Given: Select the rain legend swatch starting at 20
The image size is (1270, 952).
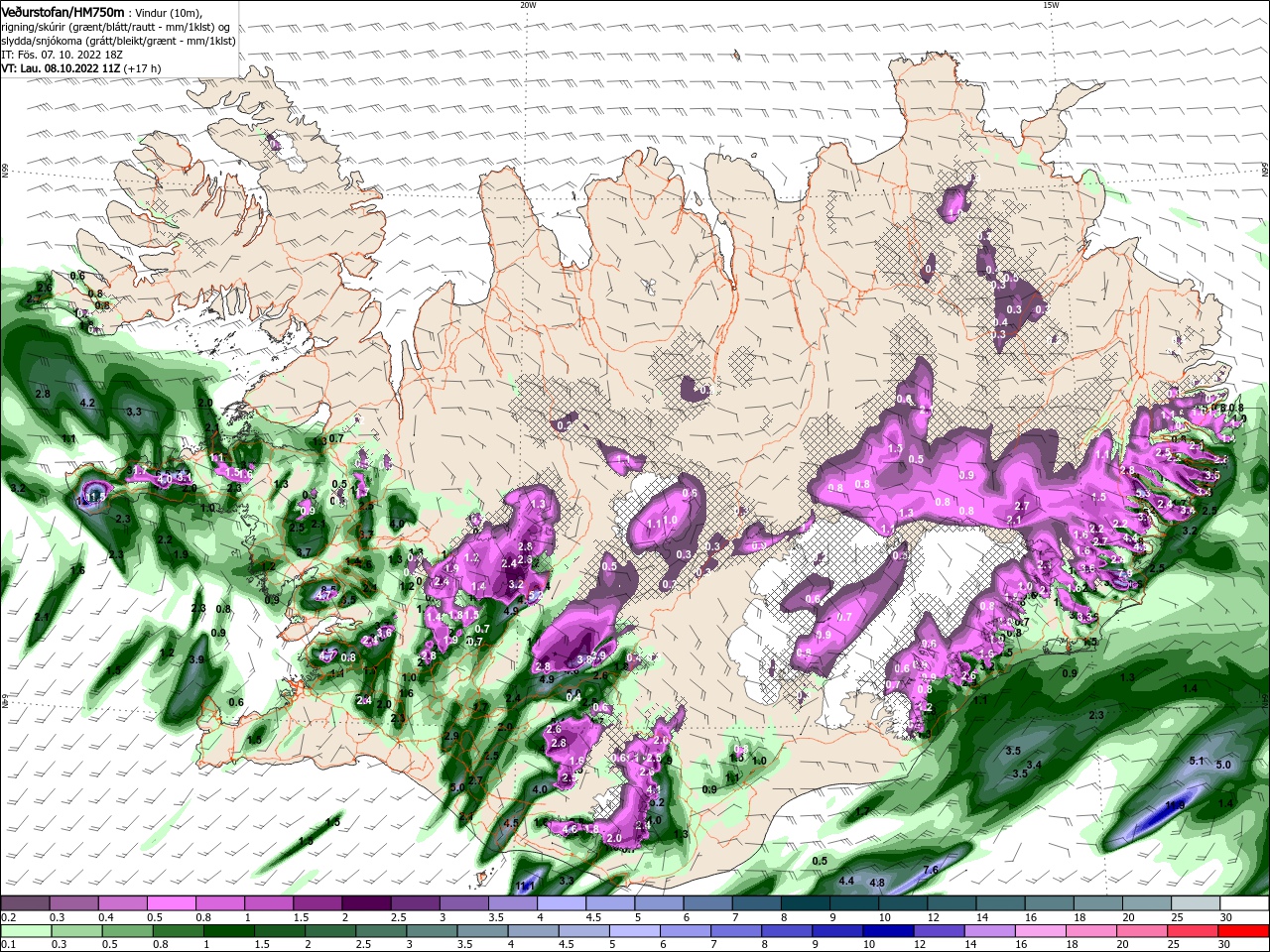Looking at the screenshot, I should (1143, 931).
